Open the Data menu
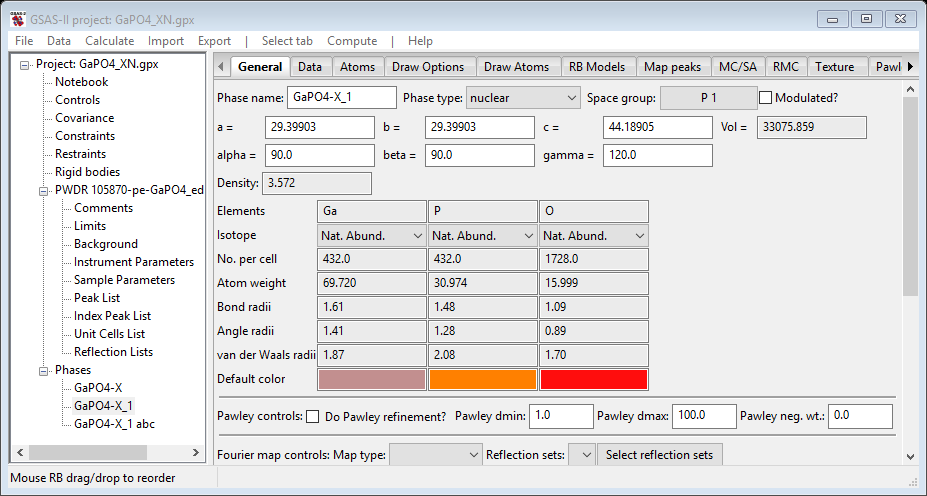This screenshot has width=927, height=496. tap(59, 41)
